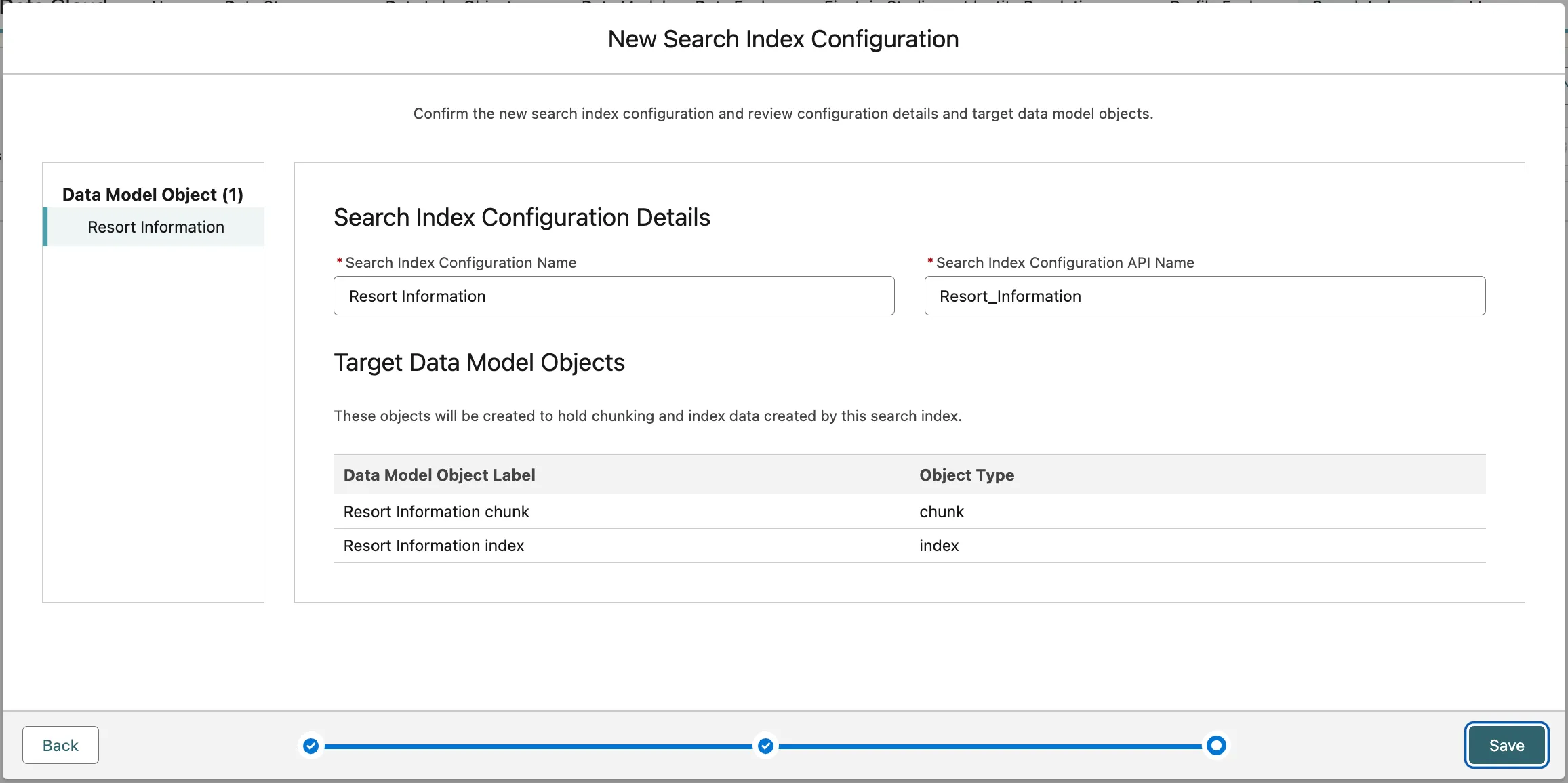Click the Data Model Object Label column header
Viewport: 1568px width, 783px height.
point(439,475)
